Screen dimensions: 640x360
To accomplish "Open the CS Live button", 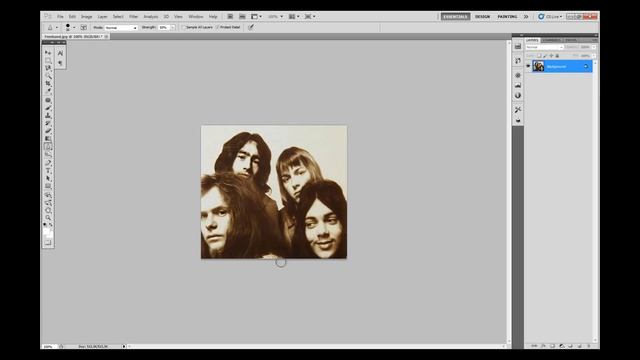I will 550,16.
